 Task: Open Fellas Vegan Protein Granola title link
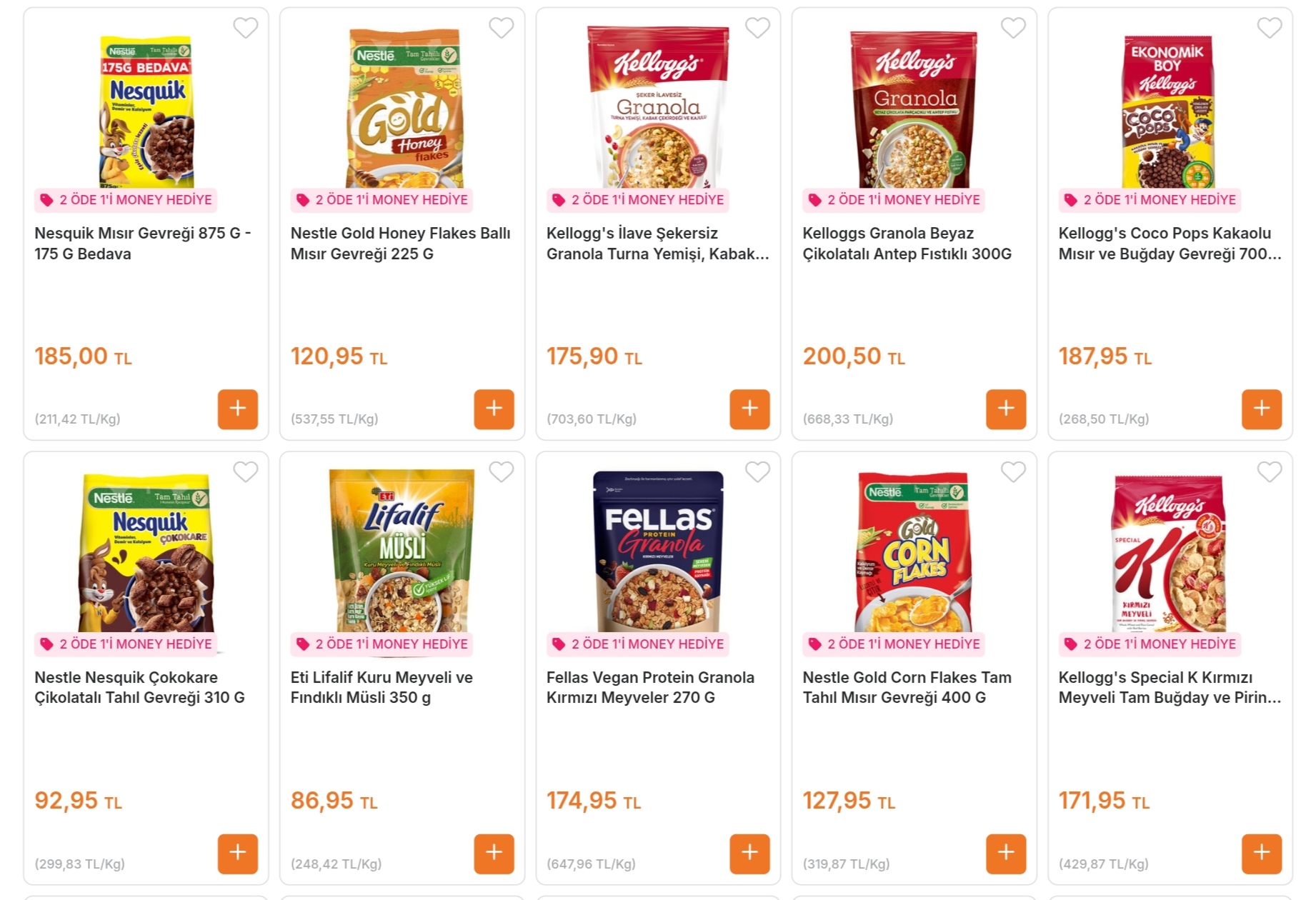[649, 687]
